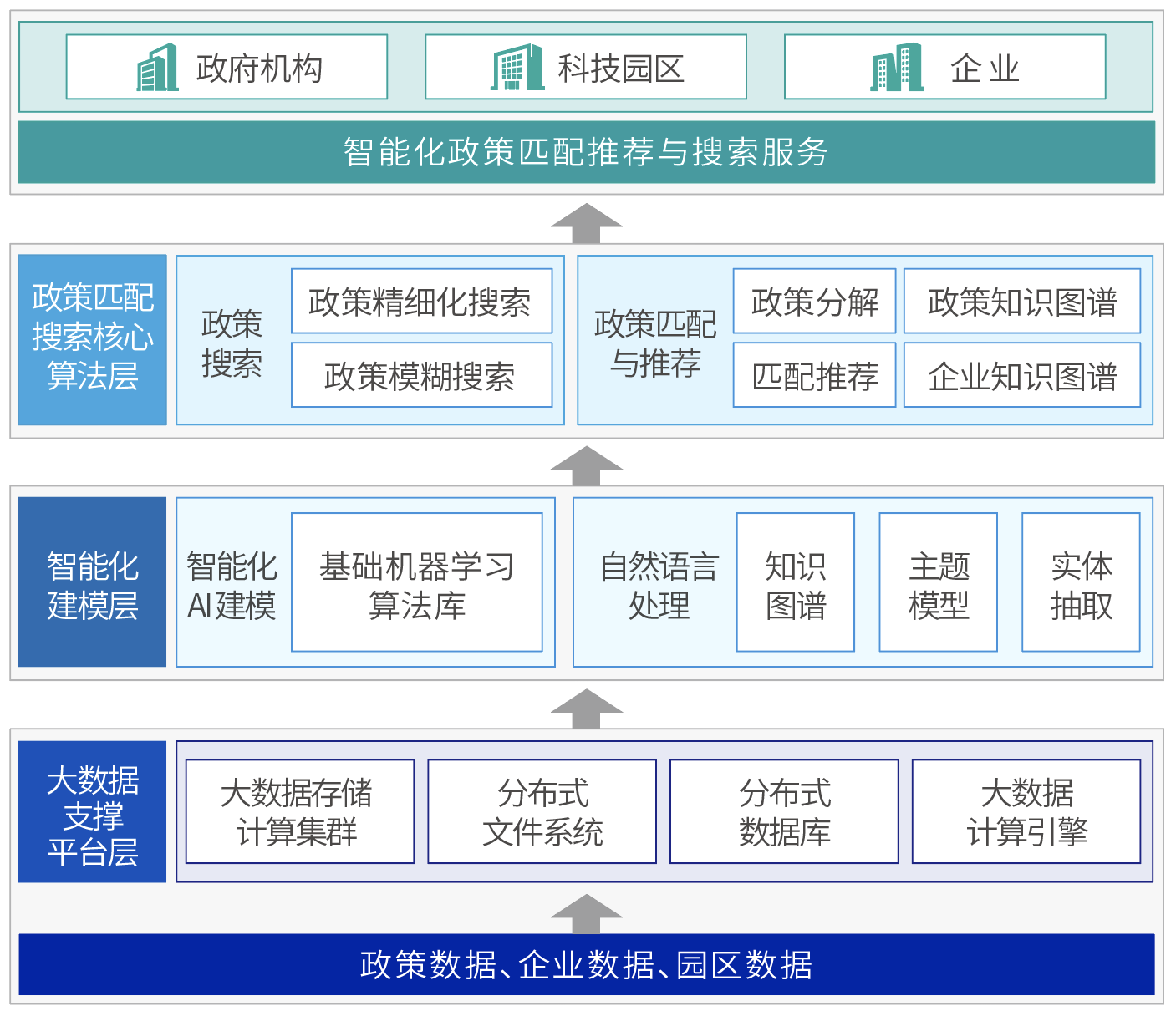
Task: Open the 基础机器学习算法库 box
Action: tap(417, 582)
